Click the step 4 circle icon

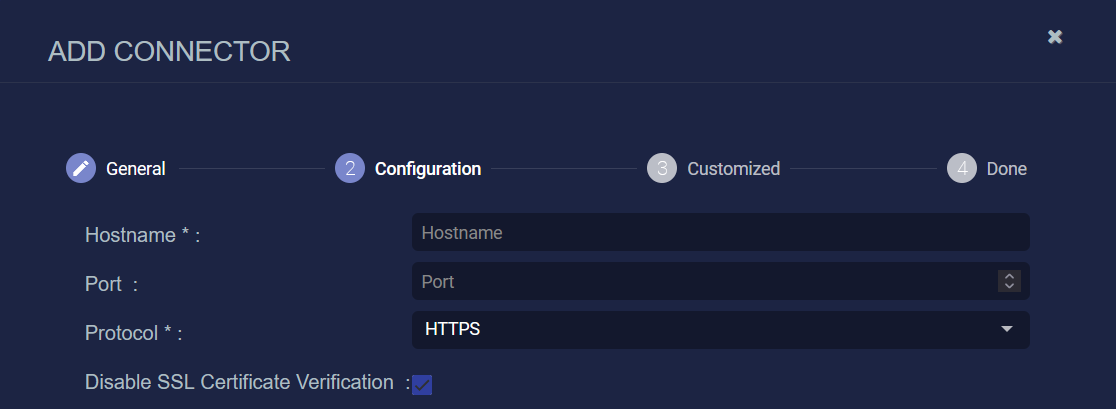[962, 169]
